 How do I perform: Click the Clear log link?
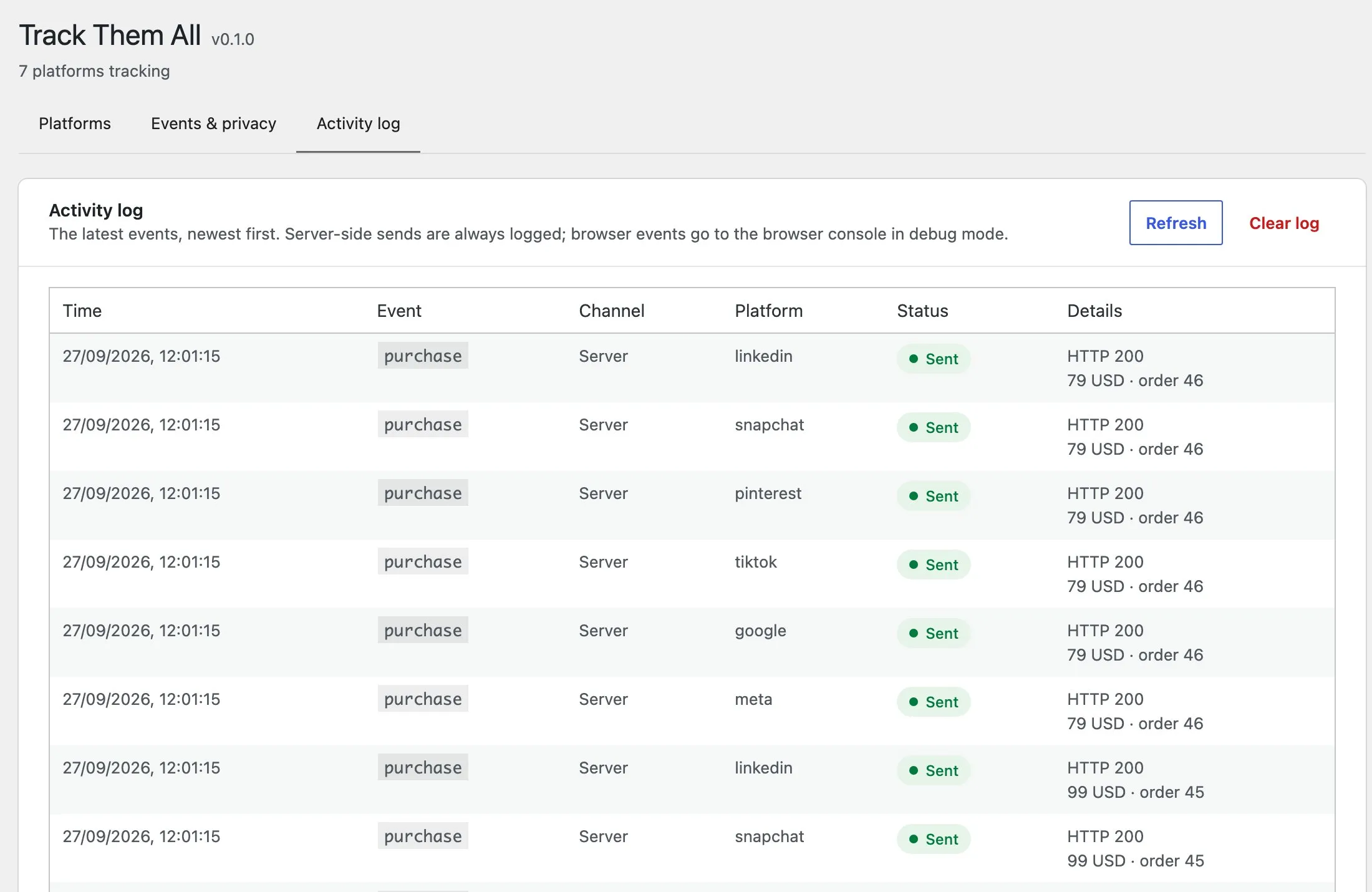[x=1284, y=223]
